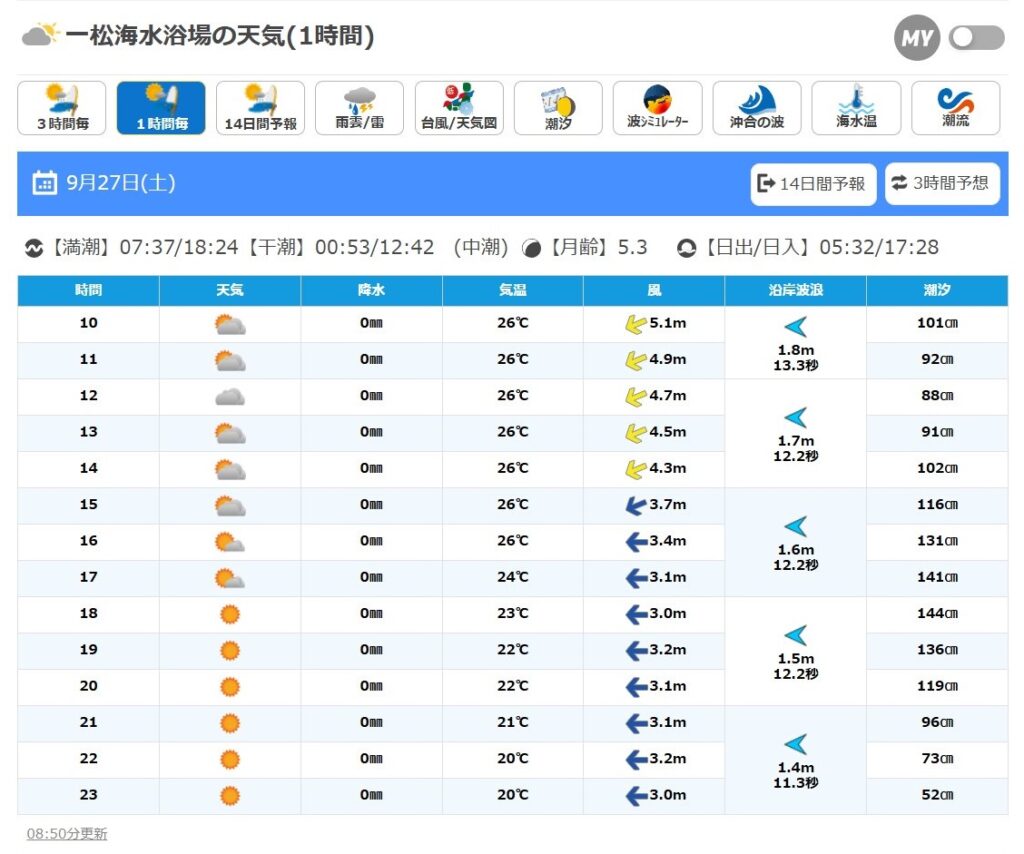Open the 雨雲/雷 radar tab
The height and width of the screenshot is (854, 1024).
point(359,108)
